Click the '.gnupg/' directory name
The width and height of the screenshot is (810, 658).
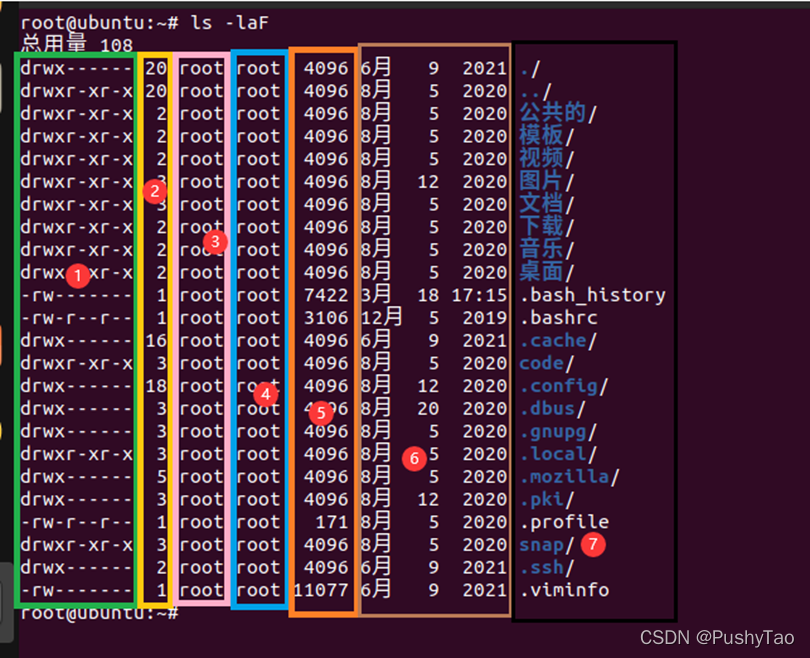[558, 432]
